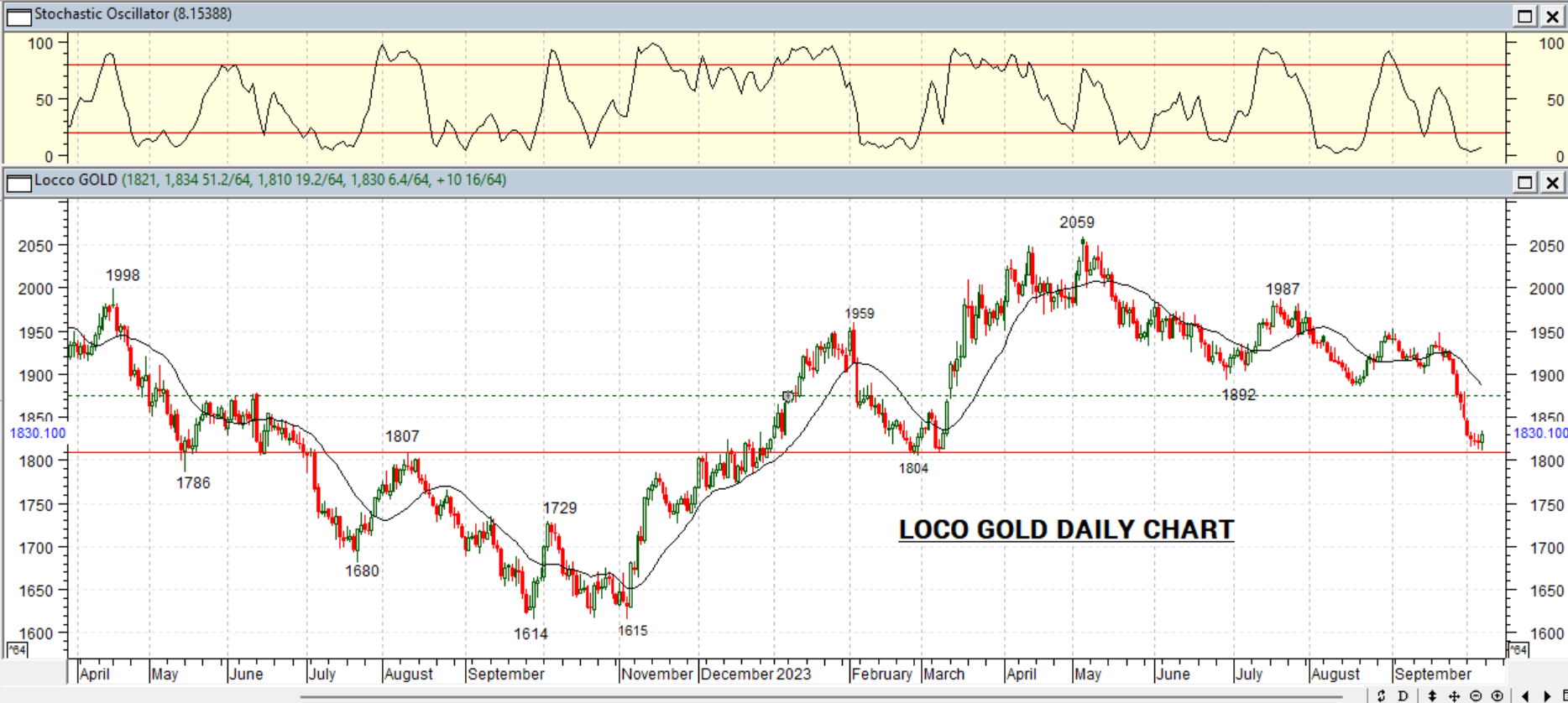Screen dimensions: 1568x703
Task: Click the December label on the date axis
Action: pyautogui.click(x=737, y=674)
